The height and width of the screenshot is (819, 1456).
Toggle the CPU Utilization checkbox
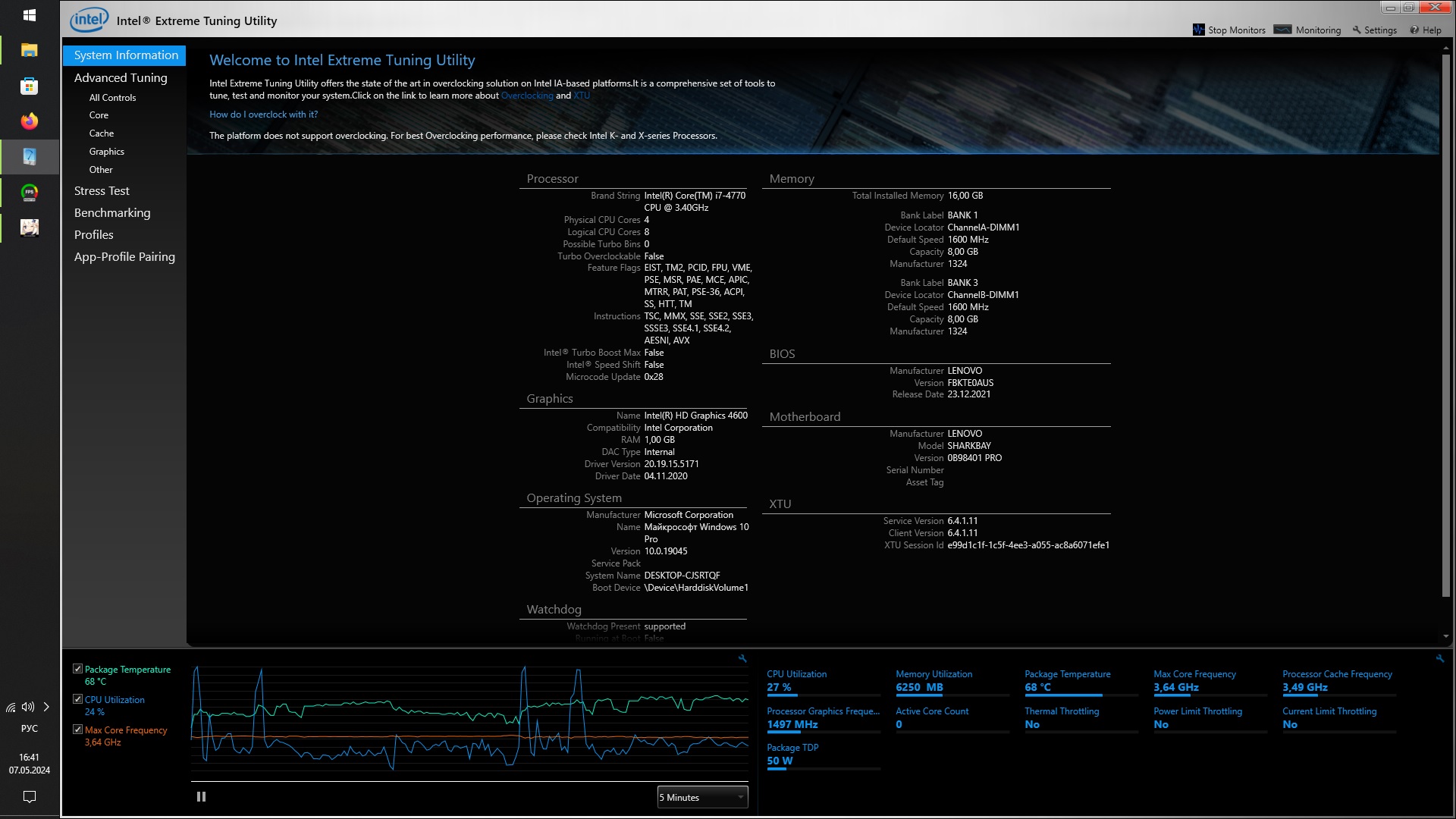pos(77,699)
